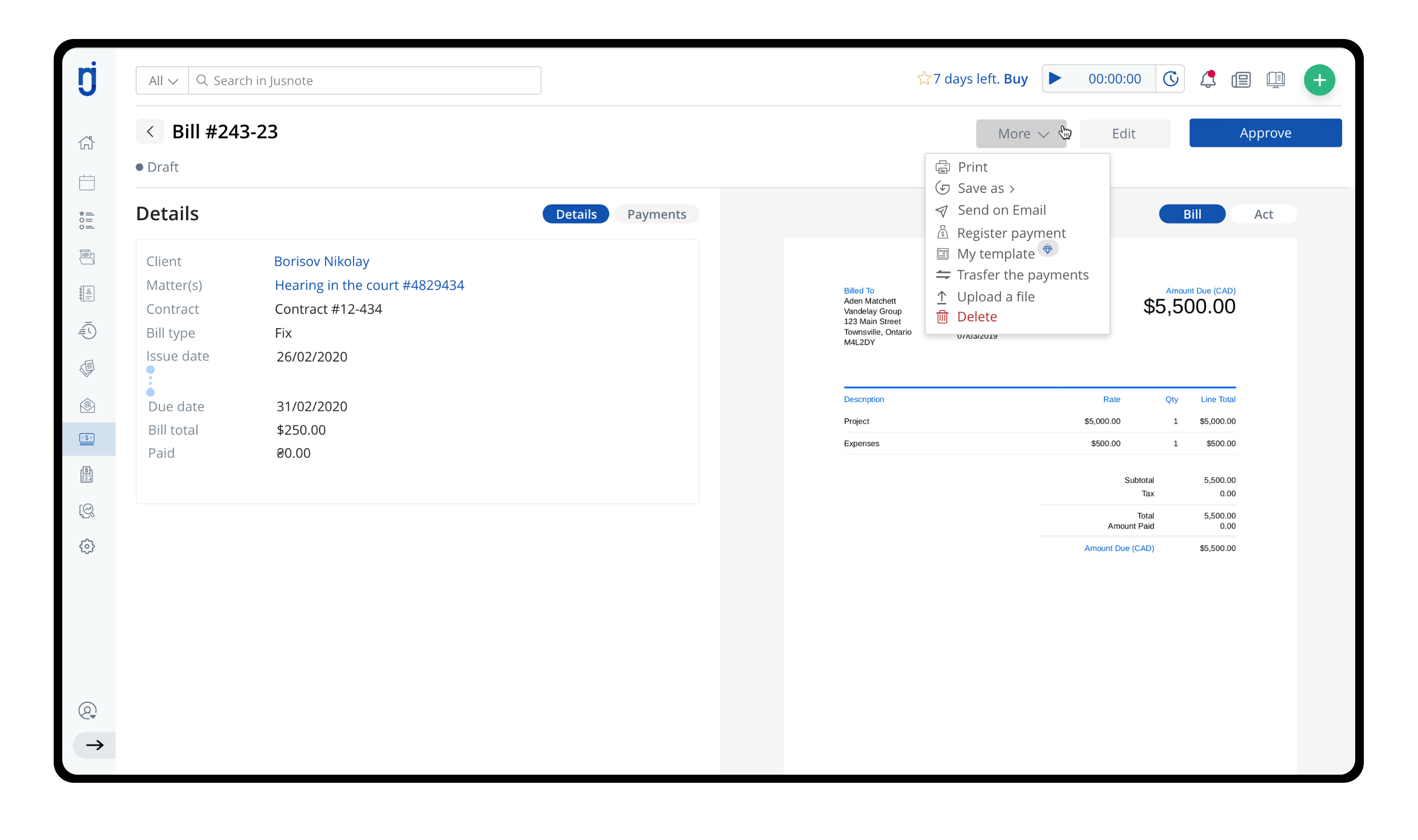Click the back arrow beside Bill #243-23
Screen dimensions: 1418x840
[150, 132]
